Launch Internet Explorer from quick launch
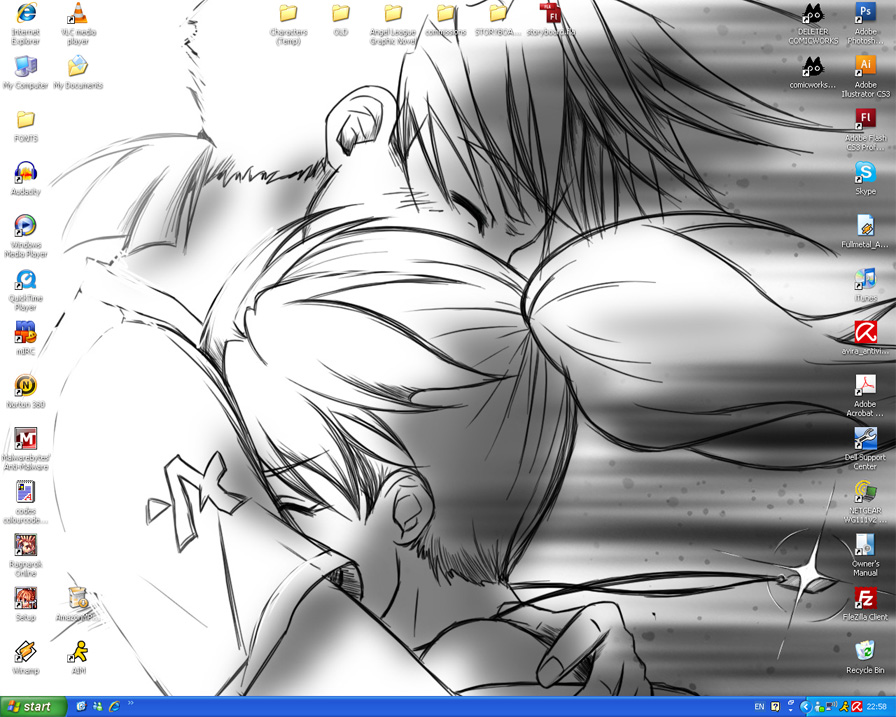Image resolution: width=896 pixels, height=717 pixels. [x=114, y=707]
